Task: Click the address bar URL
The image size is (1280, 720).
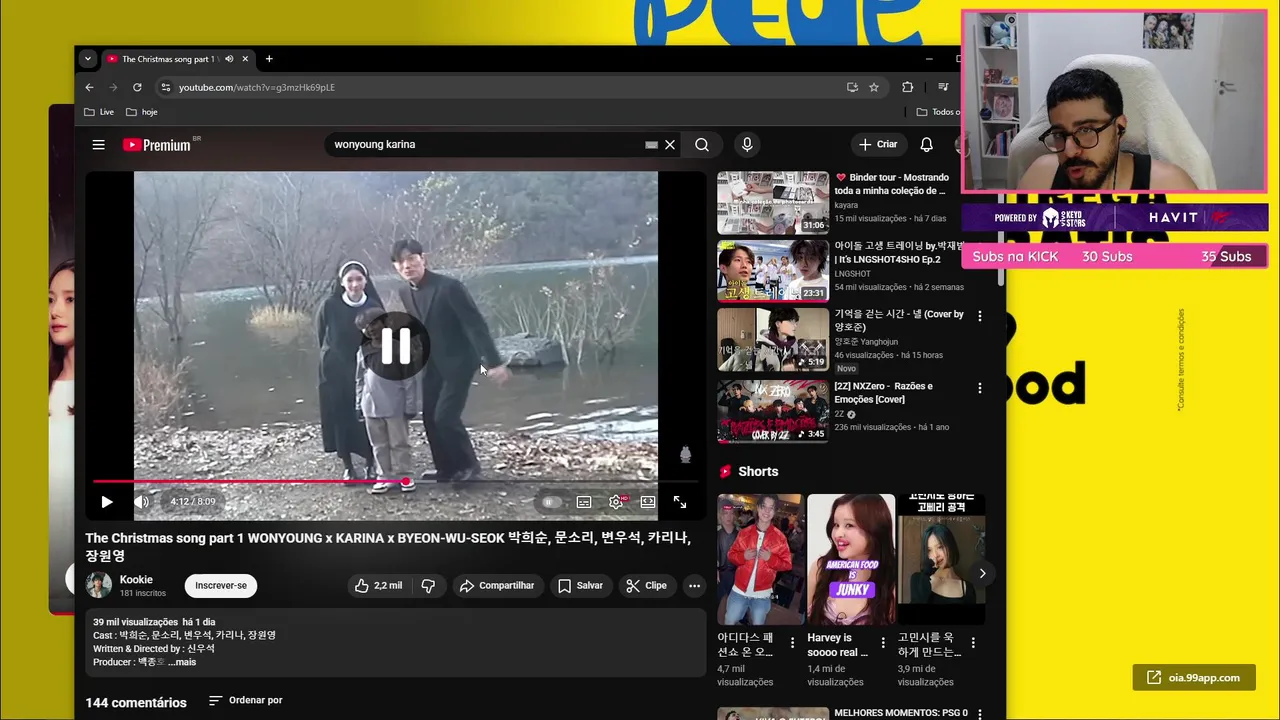Action: (257, 87)
